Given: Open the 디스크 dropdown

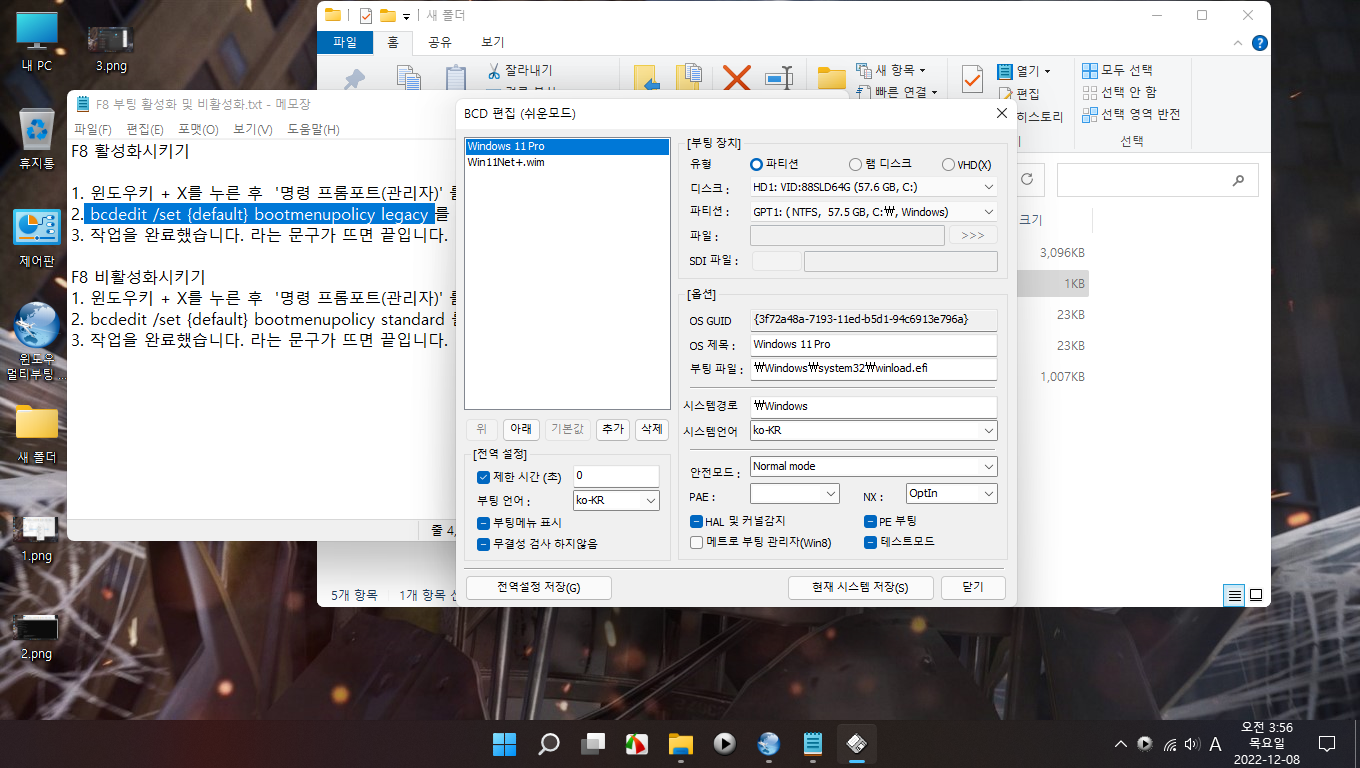Looking at the screenshot, I should [873, 187].
